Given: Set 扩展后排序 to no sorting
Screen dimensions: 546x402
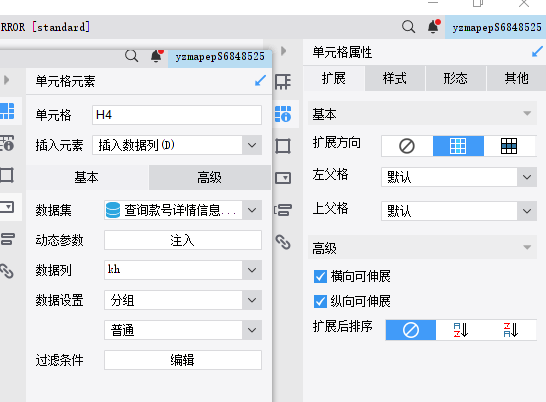Looking at the screenshot, I should point(411,330).
